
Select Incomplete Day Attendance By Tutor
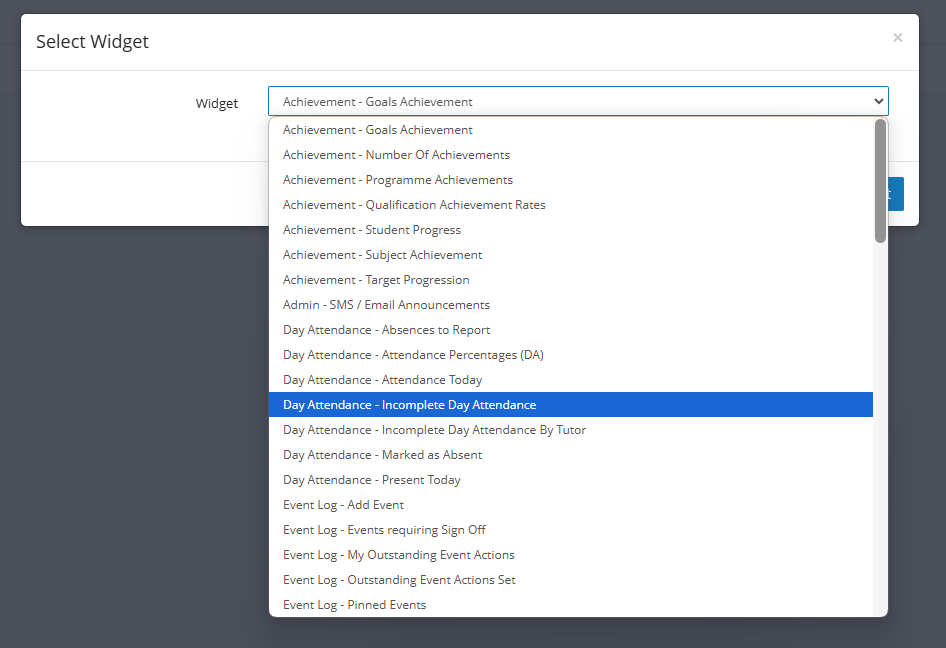coord(571,430)
